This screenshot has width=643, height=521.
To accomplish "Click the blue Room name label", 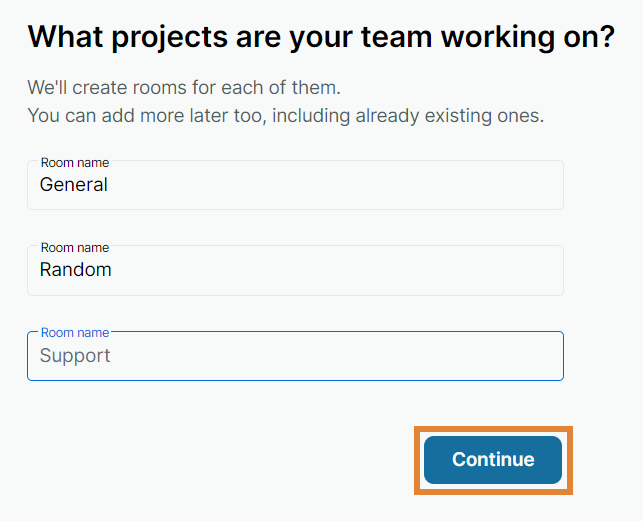I will pos(75,333).
